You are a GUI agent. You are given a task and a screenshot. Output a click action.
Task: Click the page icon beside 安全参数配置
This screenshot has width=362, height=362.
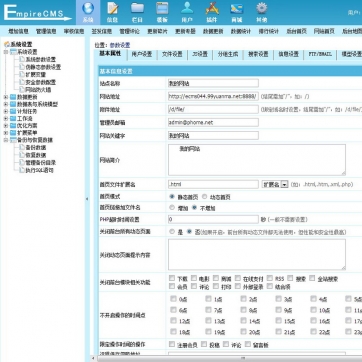22,82
